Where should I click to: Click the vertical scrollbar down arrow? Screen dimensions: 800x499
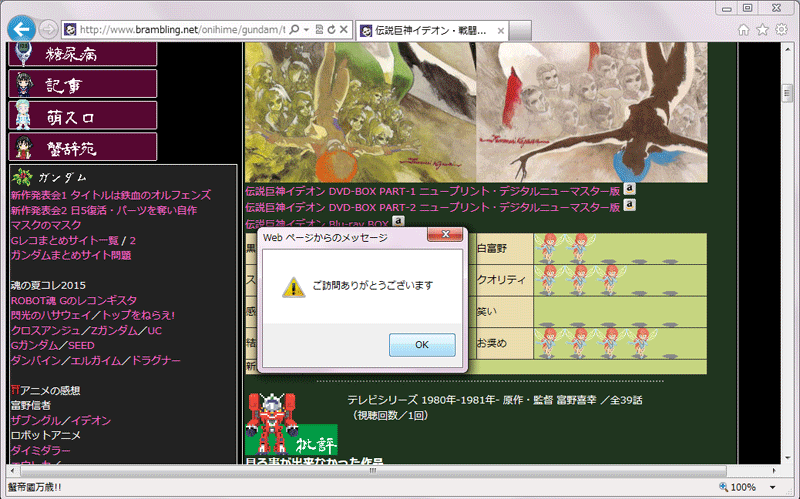[x=787, y=458]
